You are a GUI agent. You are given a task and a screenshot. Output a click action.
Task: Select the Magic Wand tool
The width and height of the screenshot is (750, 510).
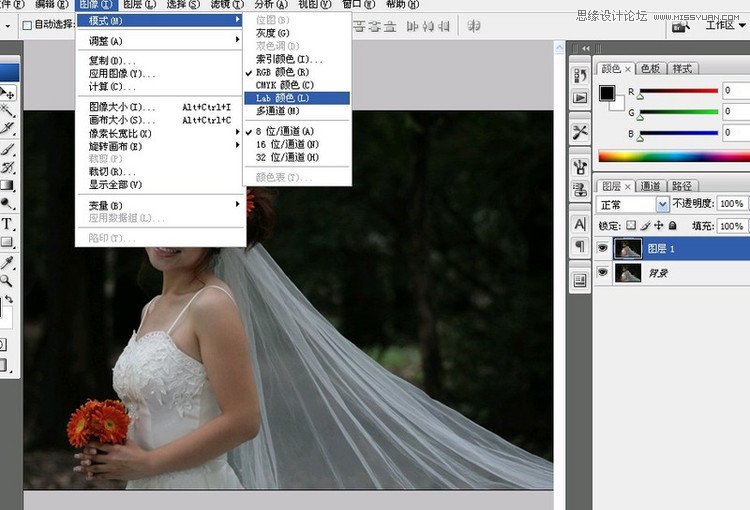(x=7, y=111)
